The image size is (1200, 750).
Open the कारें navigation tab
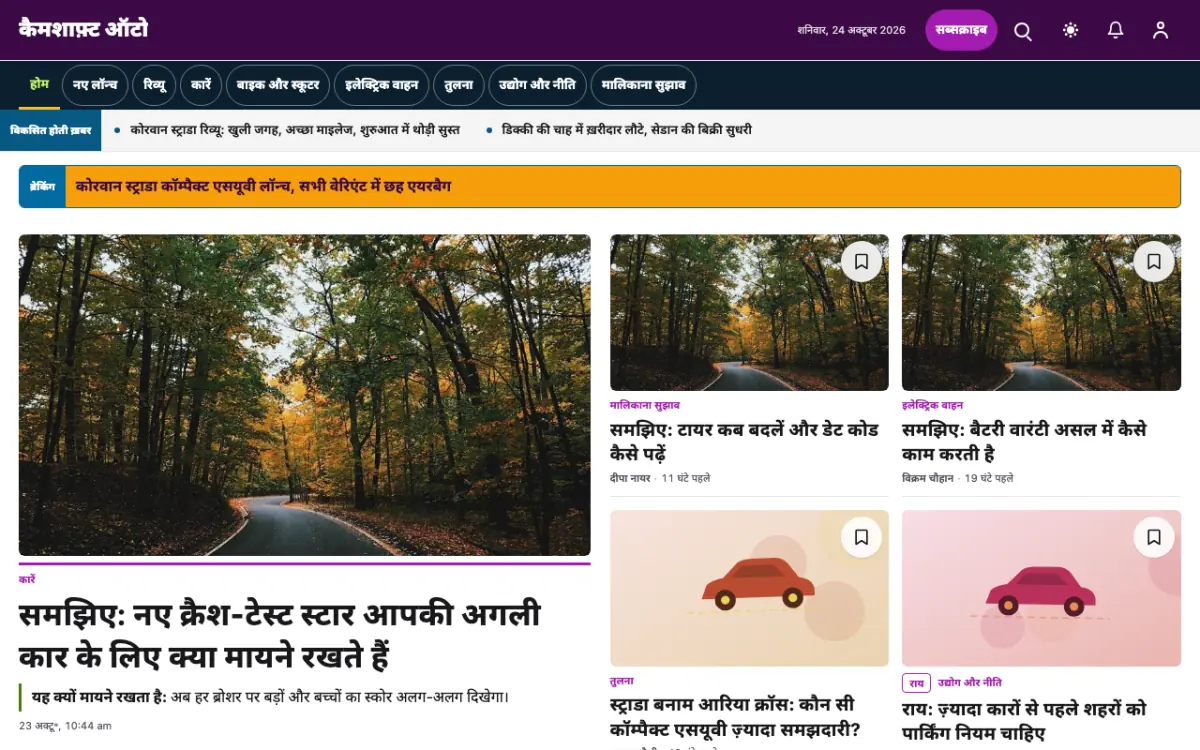pyautogui.click(x=201, y=85)
